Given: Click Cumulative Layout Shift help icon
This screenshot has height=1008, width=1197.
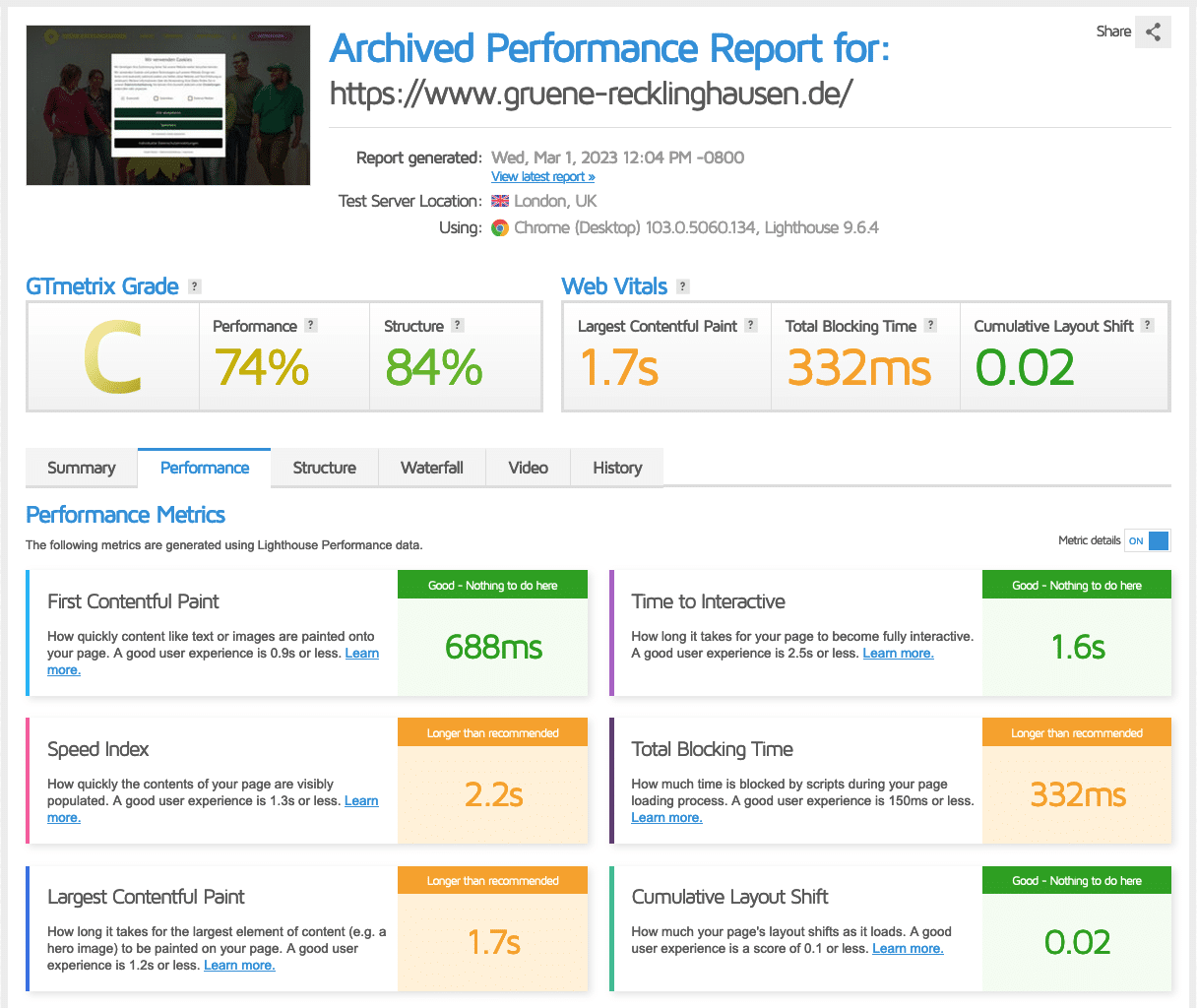Looking at the screenshot, I should [1148, 326].
